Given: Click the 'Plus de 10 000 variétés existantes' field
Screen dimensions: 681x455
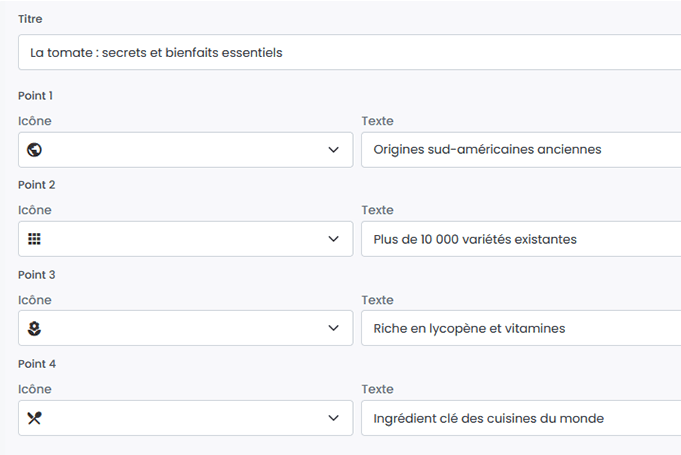Looking at the screenshot, I should [520, 239].
